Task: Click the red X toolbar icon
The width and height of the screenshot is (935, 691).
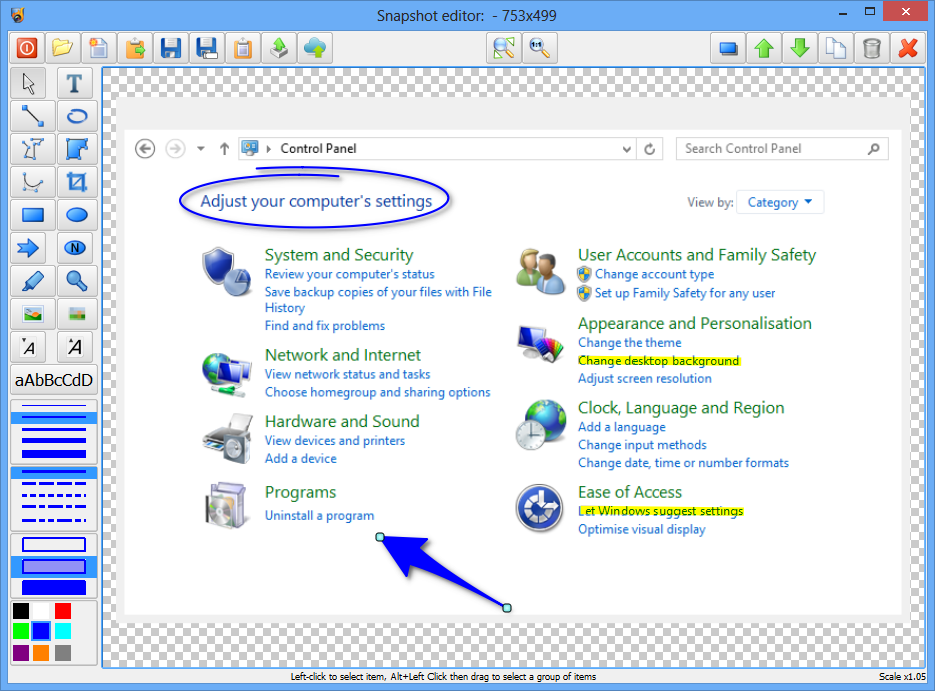Action: (908, 48)
